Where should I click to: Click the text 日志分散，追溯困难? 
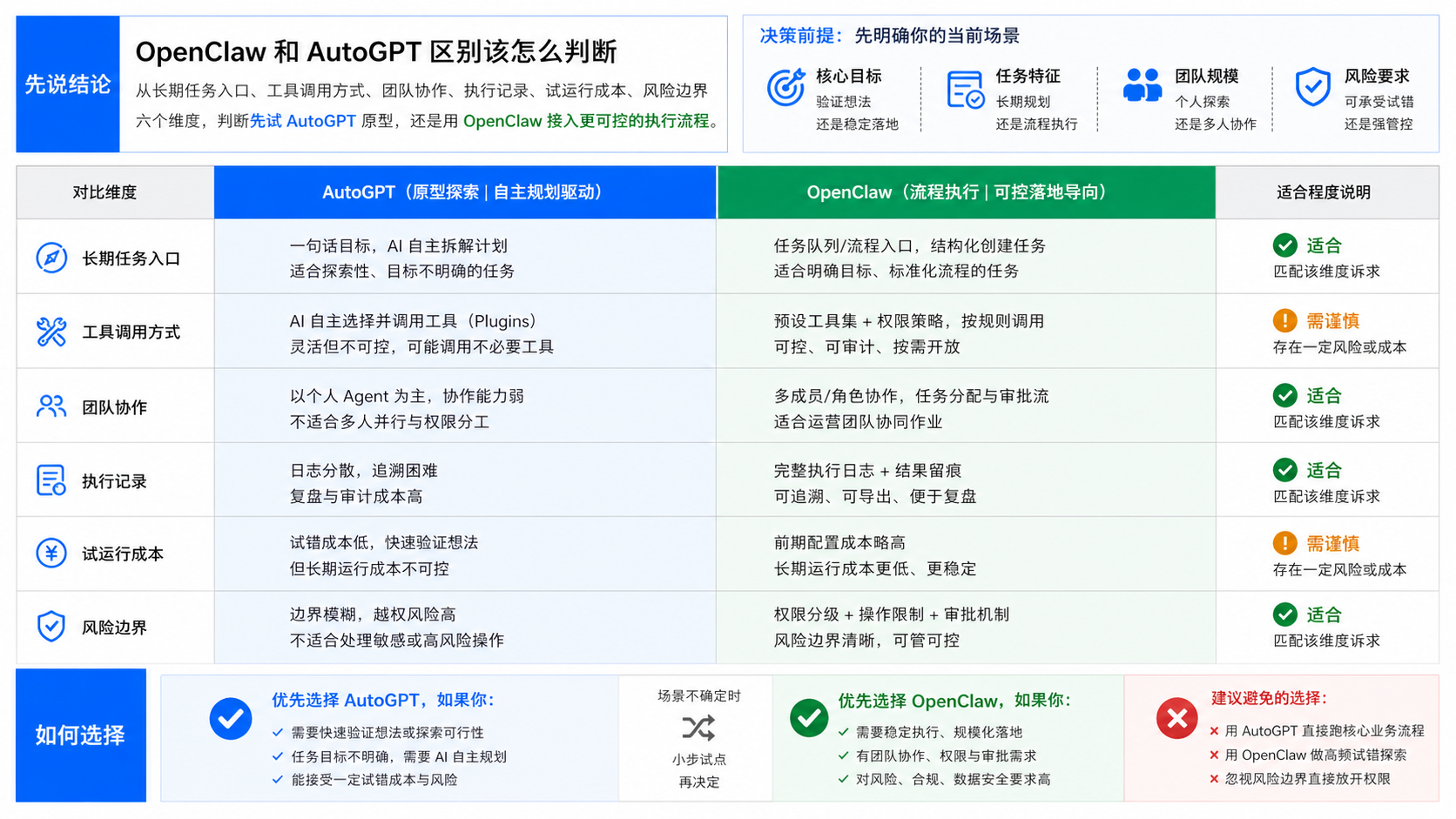point(364,471)
